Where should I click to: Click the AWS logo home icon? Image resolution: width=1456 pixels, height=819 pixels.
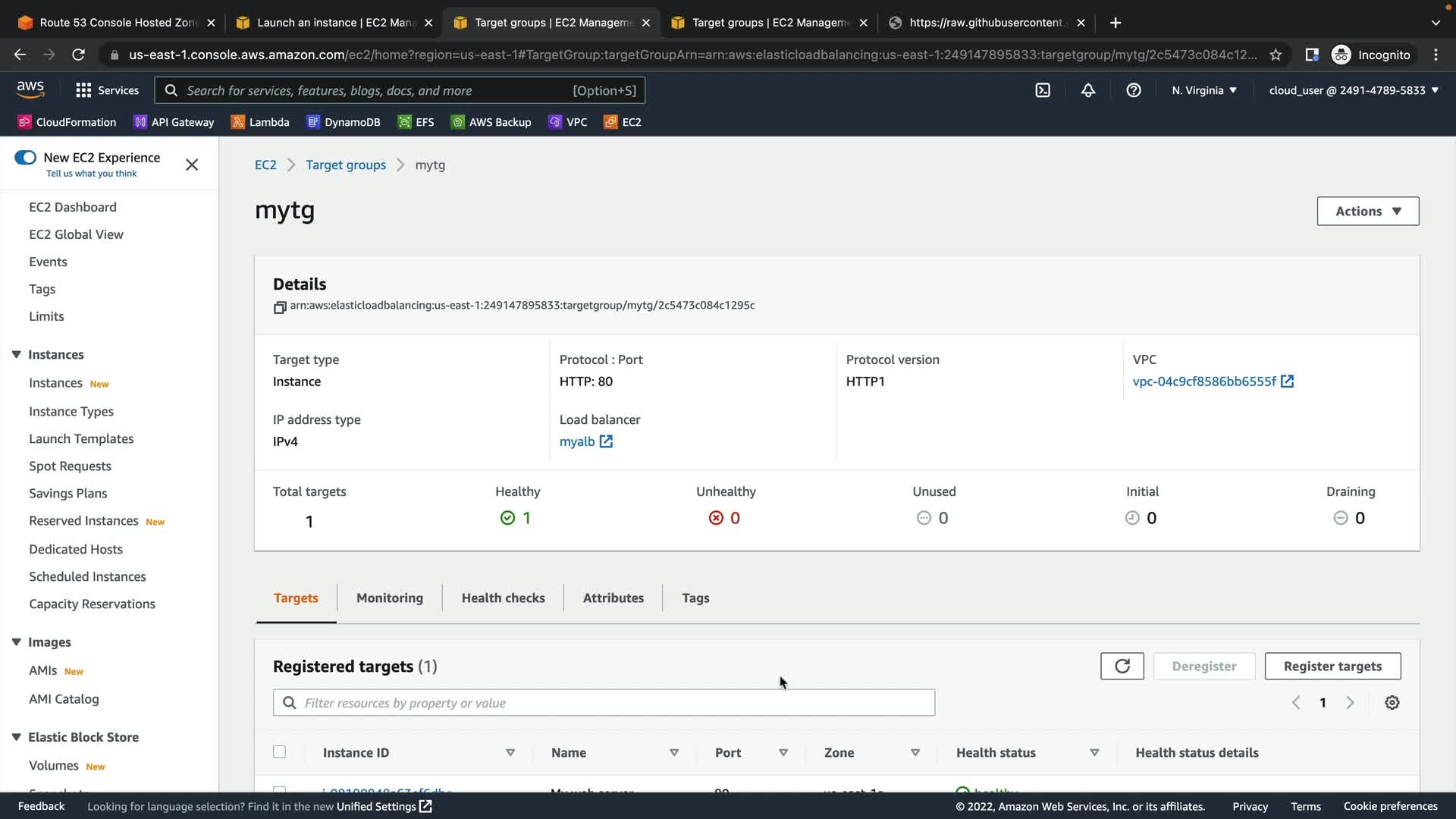(30, 89)
